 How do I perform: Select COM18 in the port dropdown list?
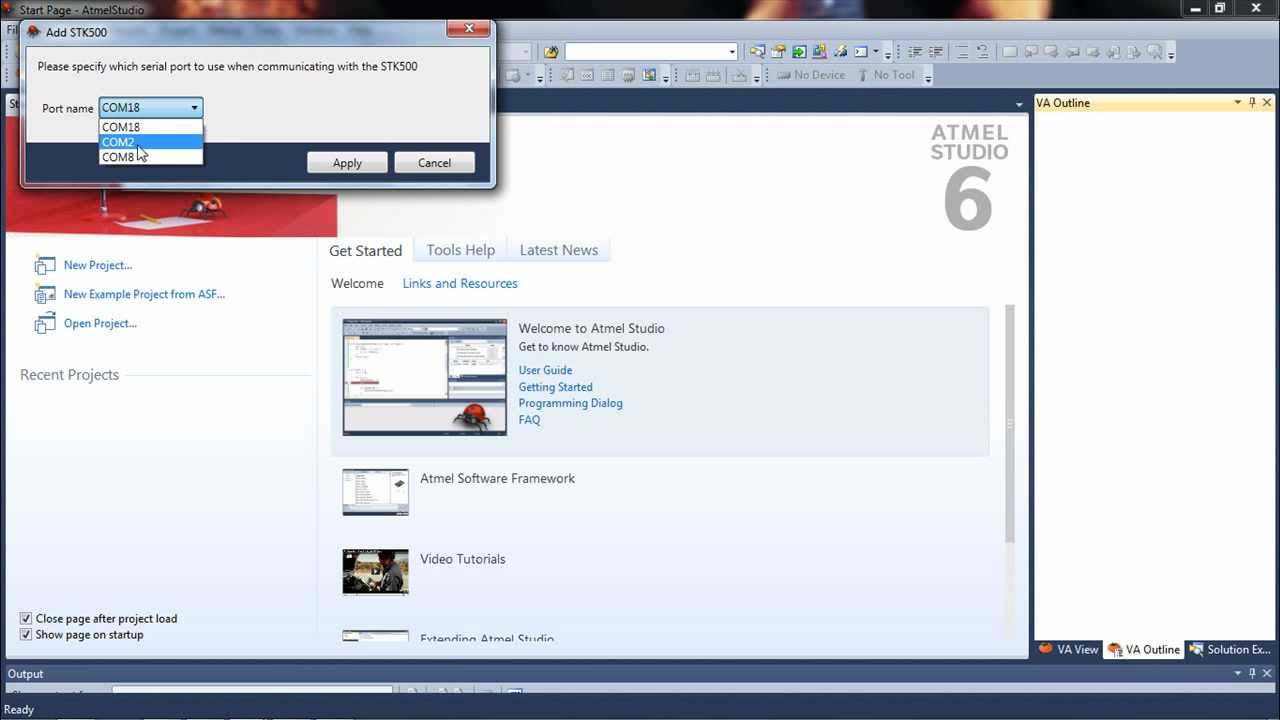point(151,127)
